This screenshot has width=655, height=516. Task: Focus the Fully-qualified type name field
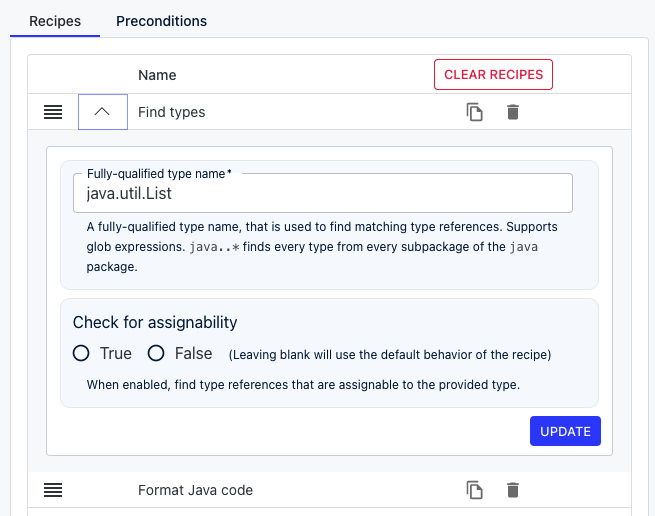(322, 193)
